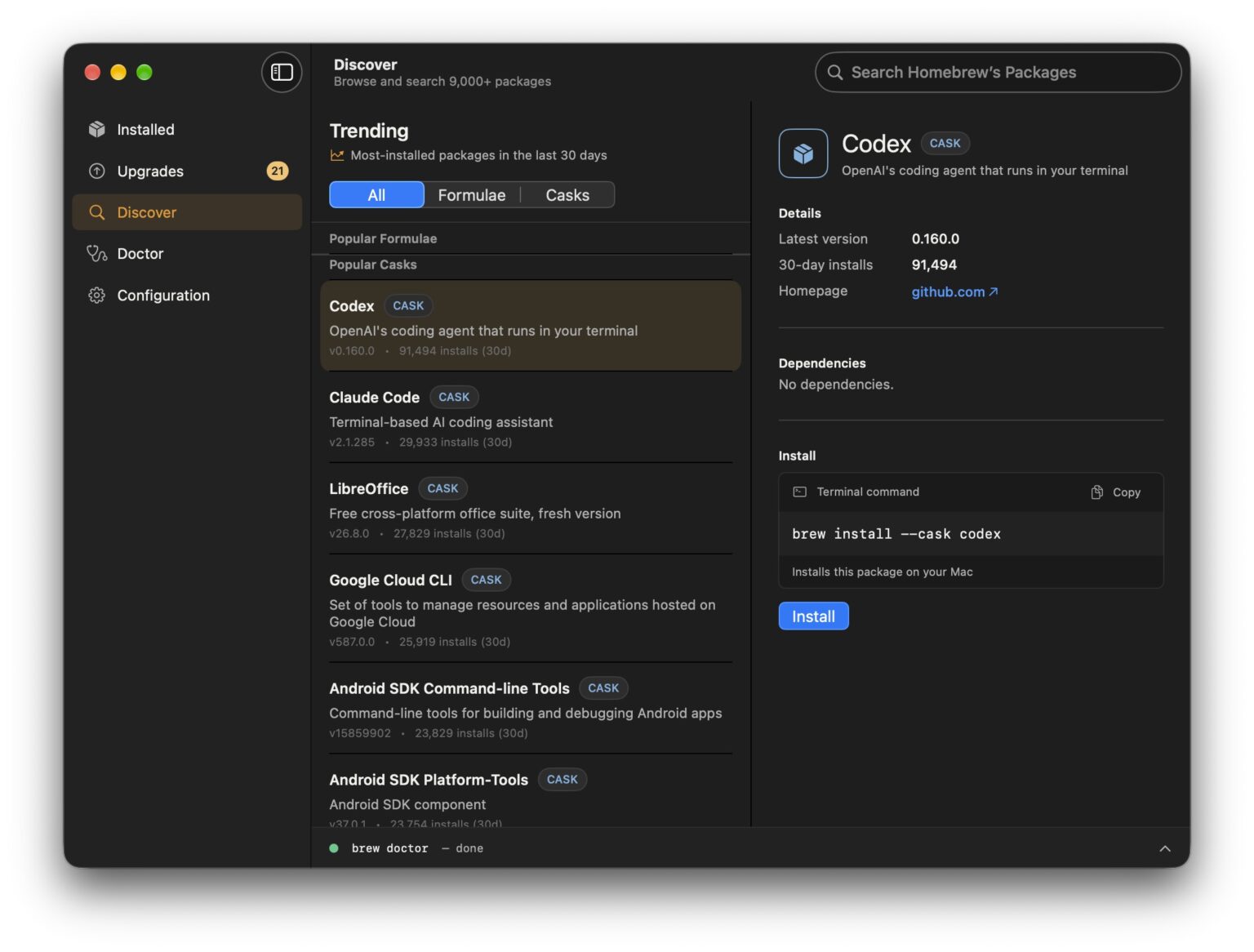Image resolution: width=1254 pixels, height=952 pixels.
Task: Click the trending chart icon
Action: (336, 155)
